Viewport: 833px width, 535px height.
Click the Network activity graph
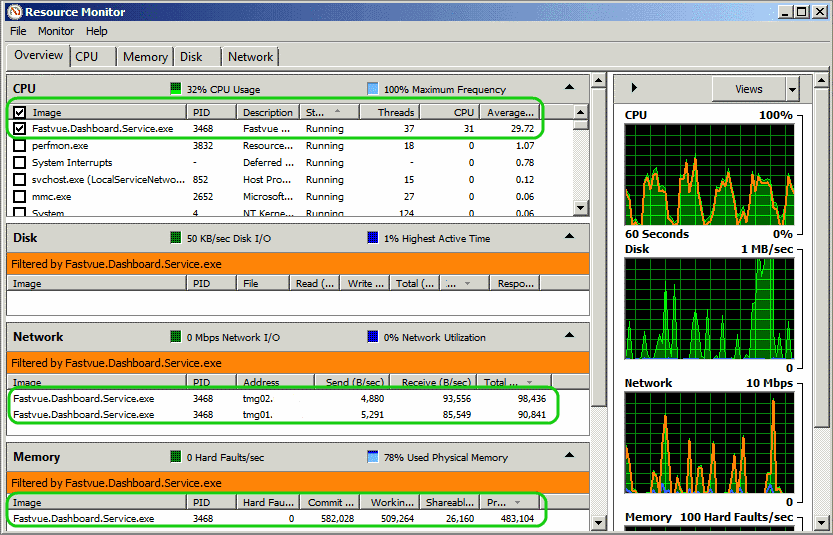click(x=709, y=443)
